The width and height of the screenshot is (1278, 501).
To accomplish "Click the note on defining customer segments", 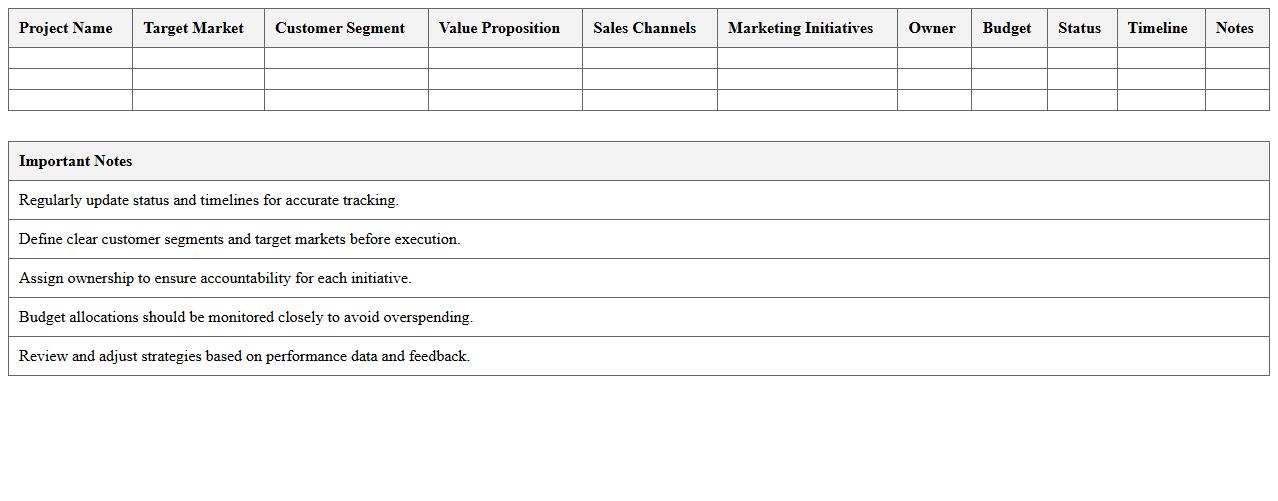I will (240, 239).
